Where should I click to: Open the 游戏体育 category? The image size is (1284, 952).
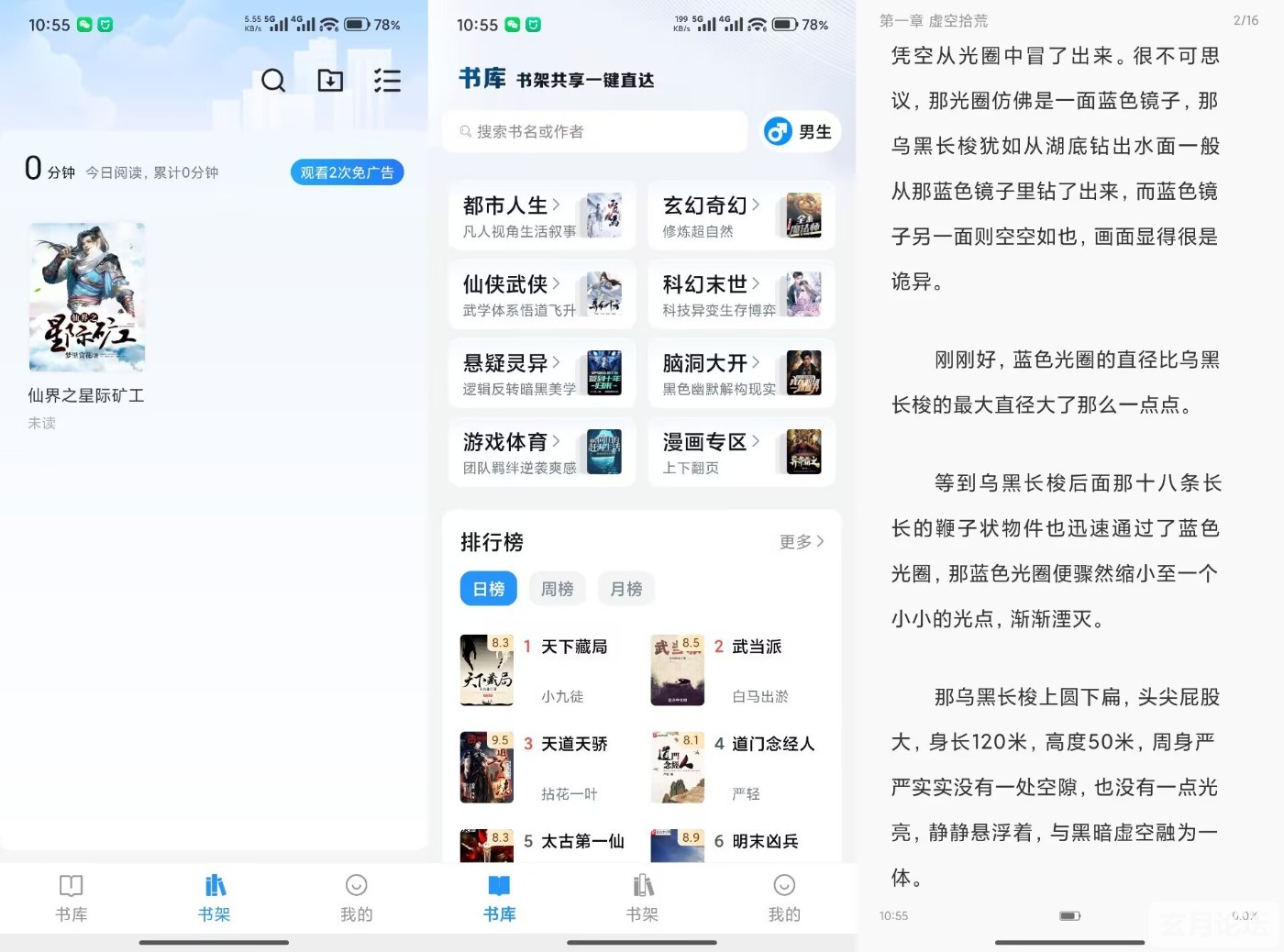point(542,452)
